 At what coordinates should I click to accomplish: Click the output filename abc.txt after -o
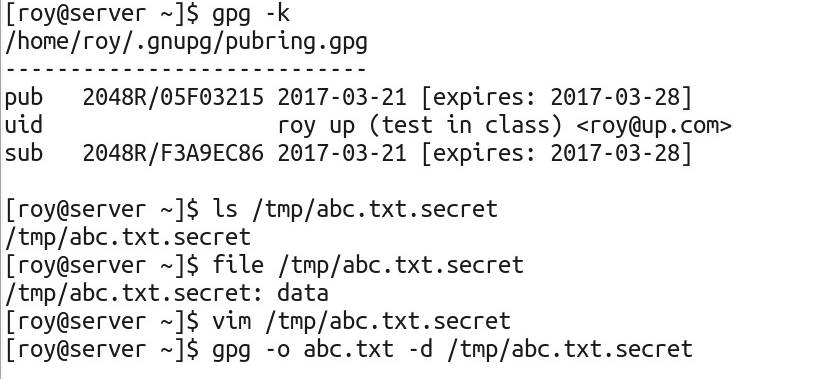tap(349, 350)
